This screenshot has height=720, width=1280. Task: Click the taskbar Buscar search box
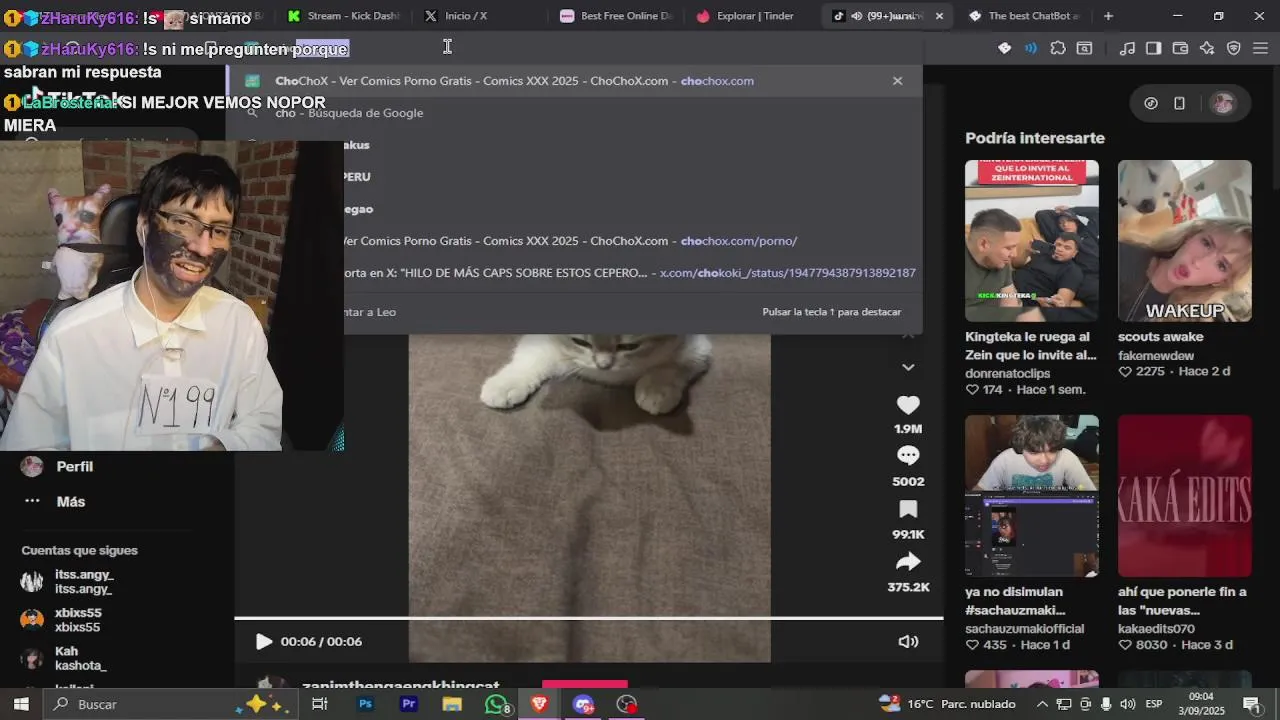pyautogui.click(x=170, y=704)
